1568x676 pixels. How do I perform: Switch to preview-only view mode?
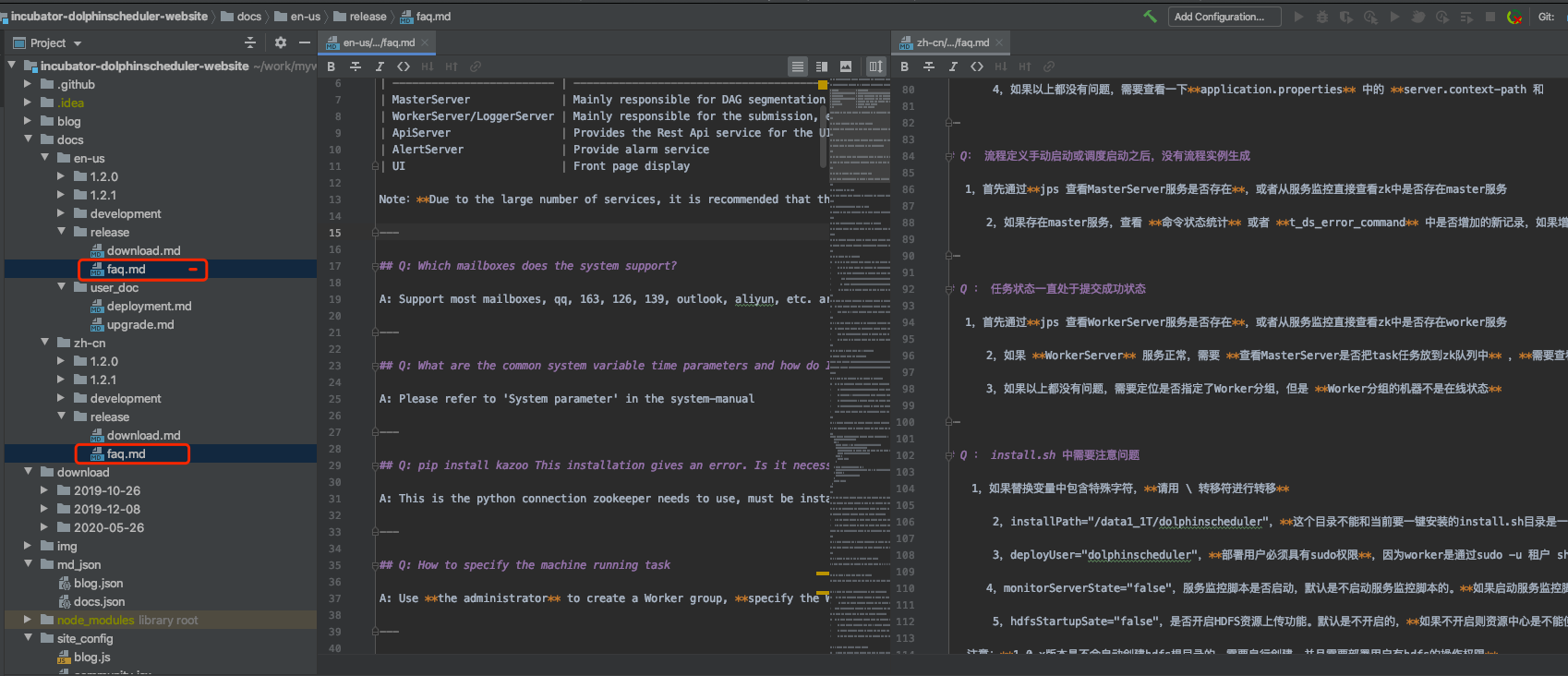[846, 66]
